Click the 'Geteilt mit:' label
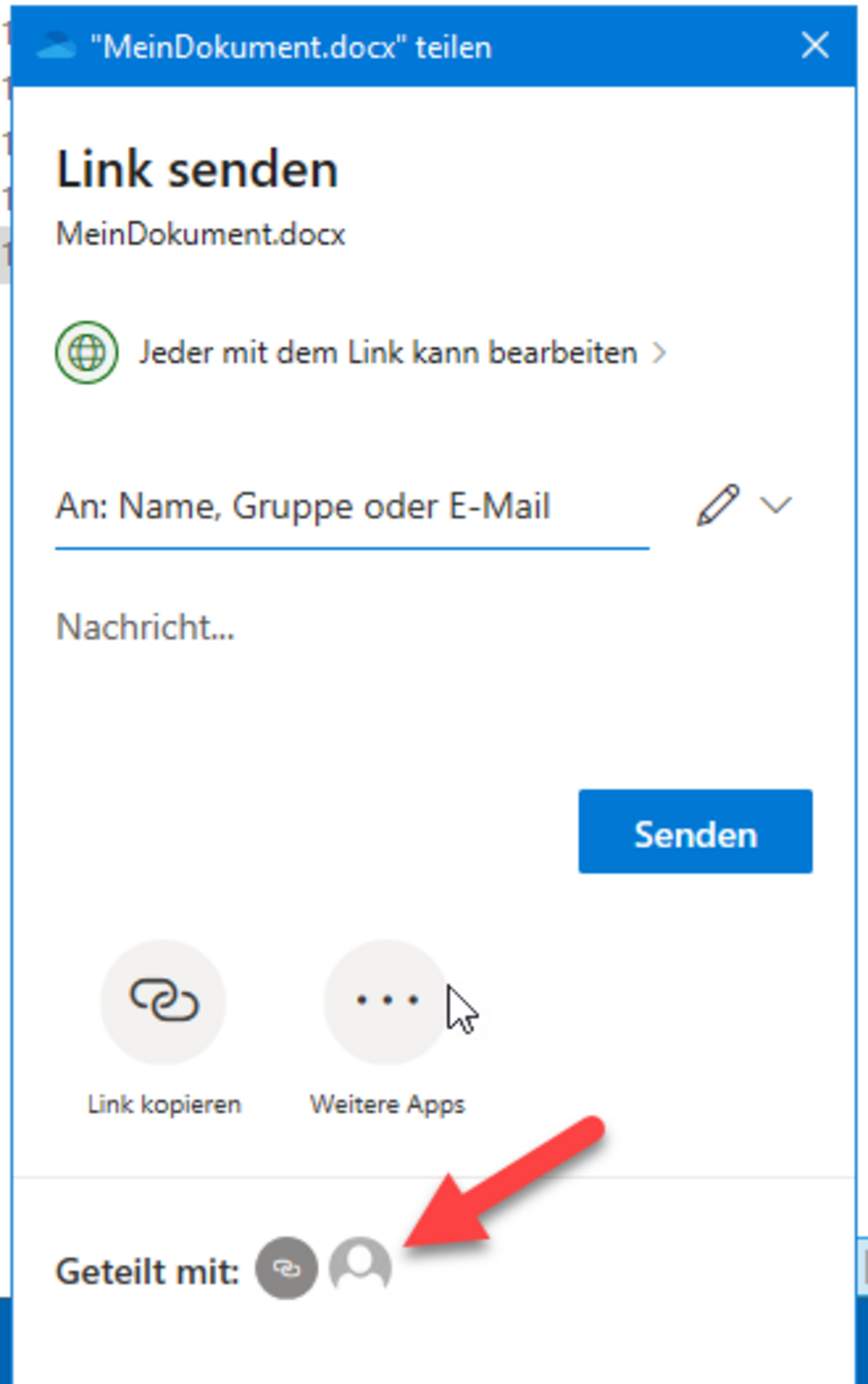The image size is (868, 1384). tap(148, 1272)
